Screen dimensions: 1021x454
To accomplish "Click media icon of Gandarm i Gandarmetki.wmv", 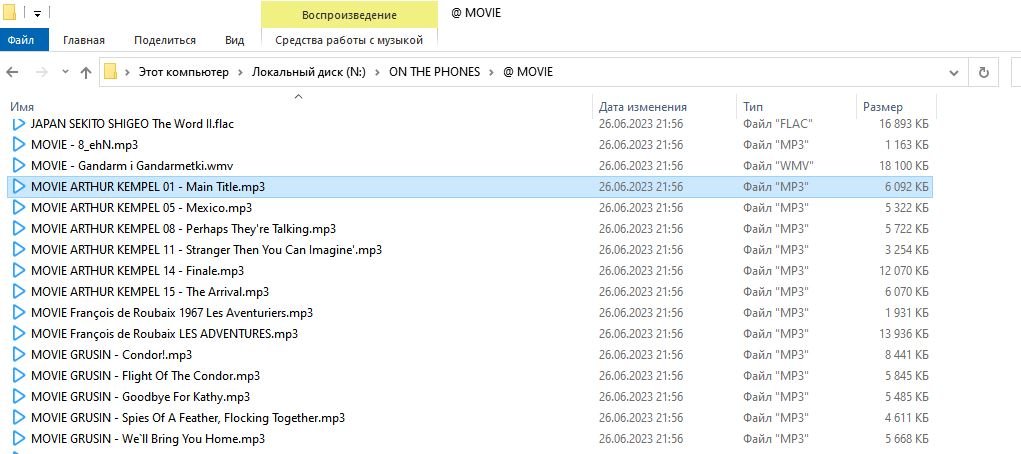I will pos(19,165).
